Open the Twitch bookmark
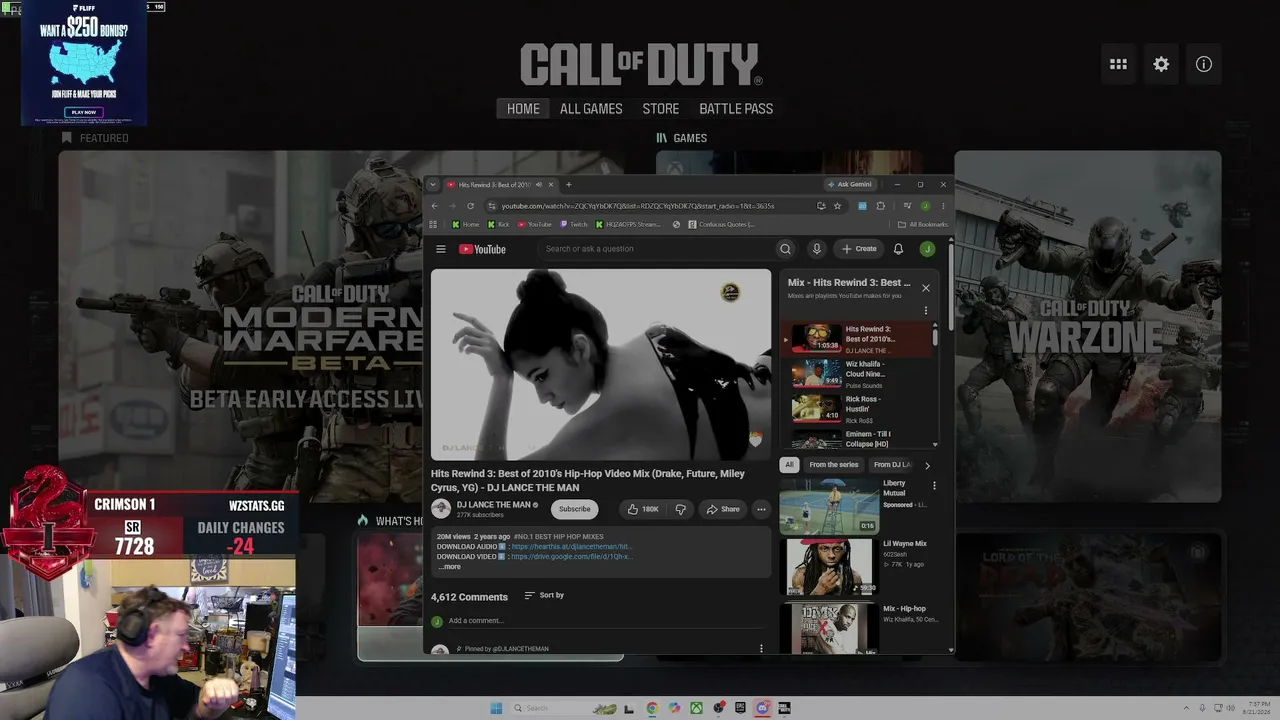 tap(574, 225)
